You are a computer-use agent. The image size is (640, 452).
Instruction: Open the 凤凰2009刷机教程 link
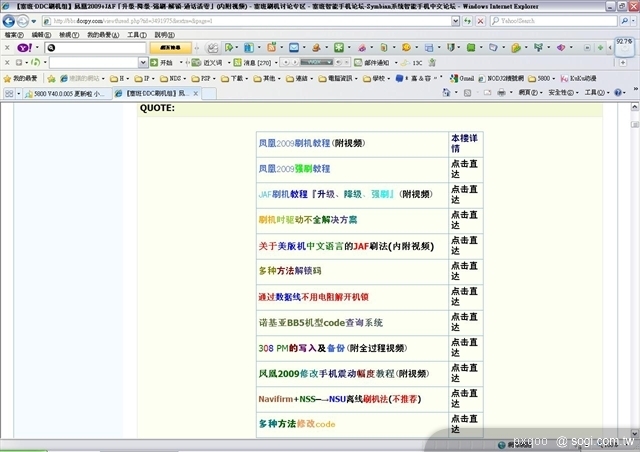coord(294,143)
